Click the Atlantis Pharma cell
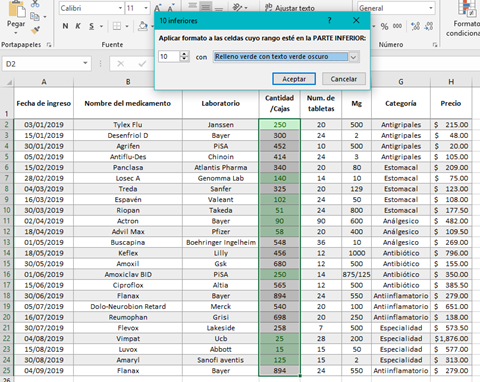 [221, 168]
